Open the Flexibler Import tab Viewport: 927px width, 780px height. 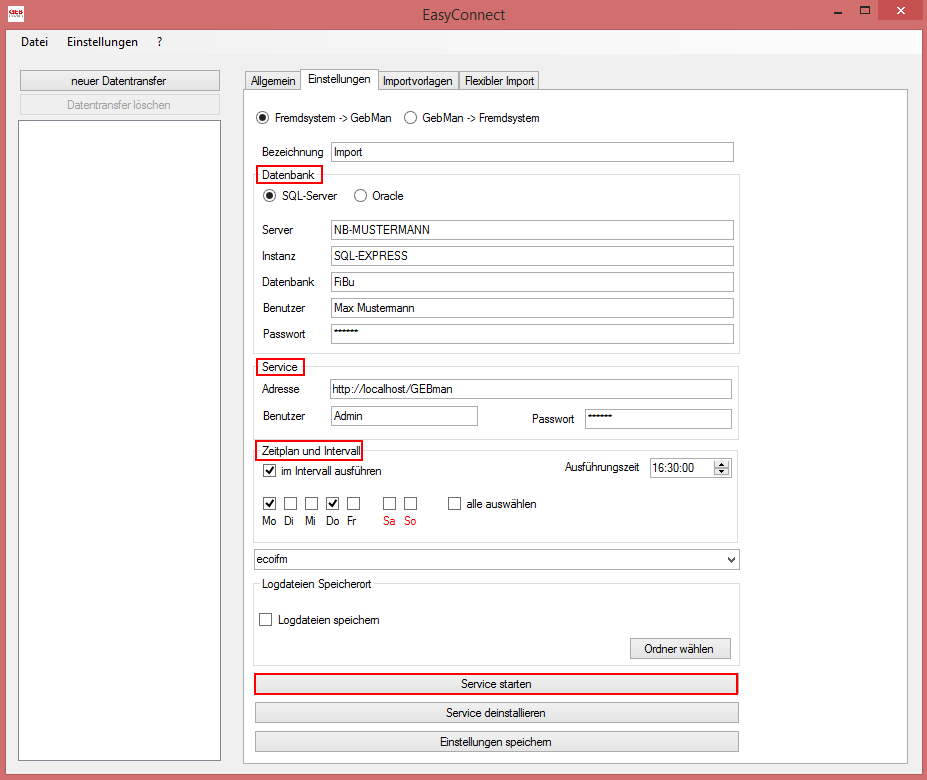coord(498,80)
